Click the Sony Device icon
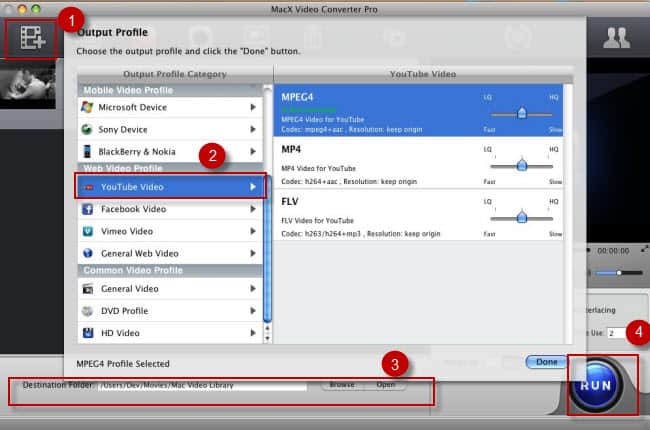 [x=87, y=129]
